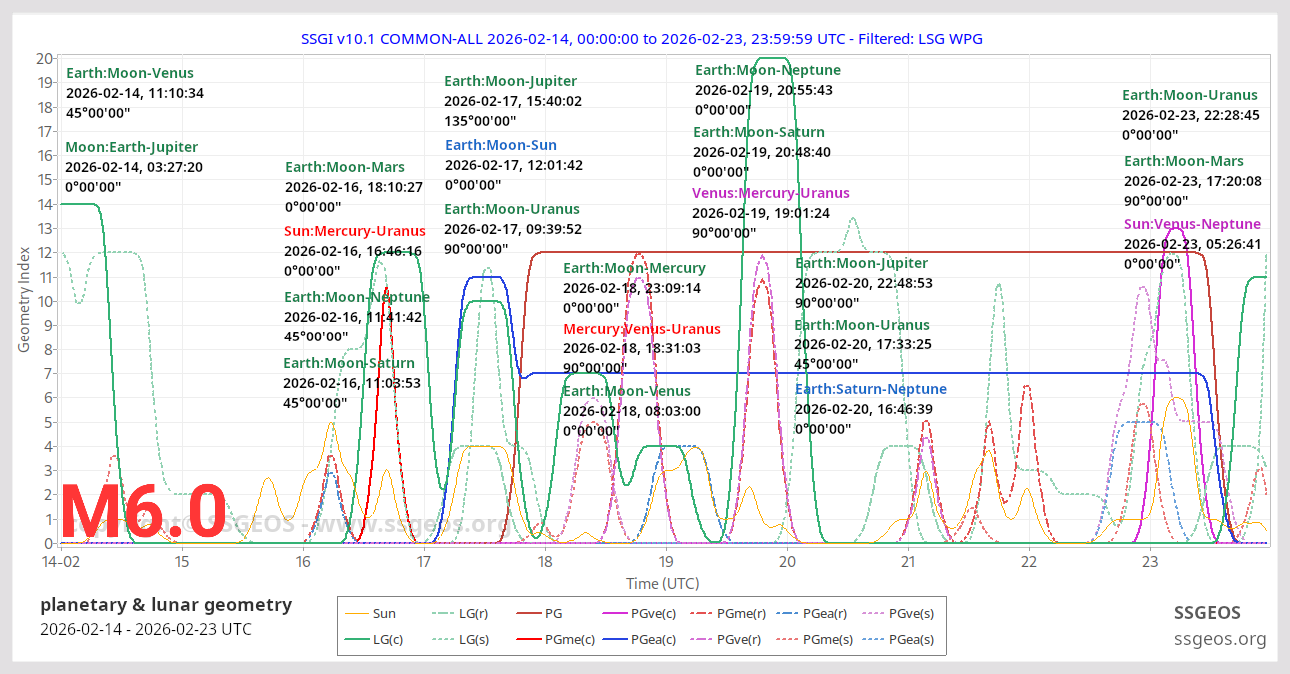1290x674 pixels.
Task: Toggle the PGve(s) series visibility
Action: [x=873, y=612]
